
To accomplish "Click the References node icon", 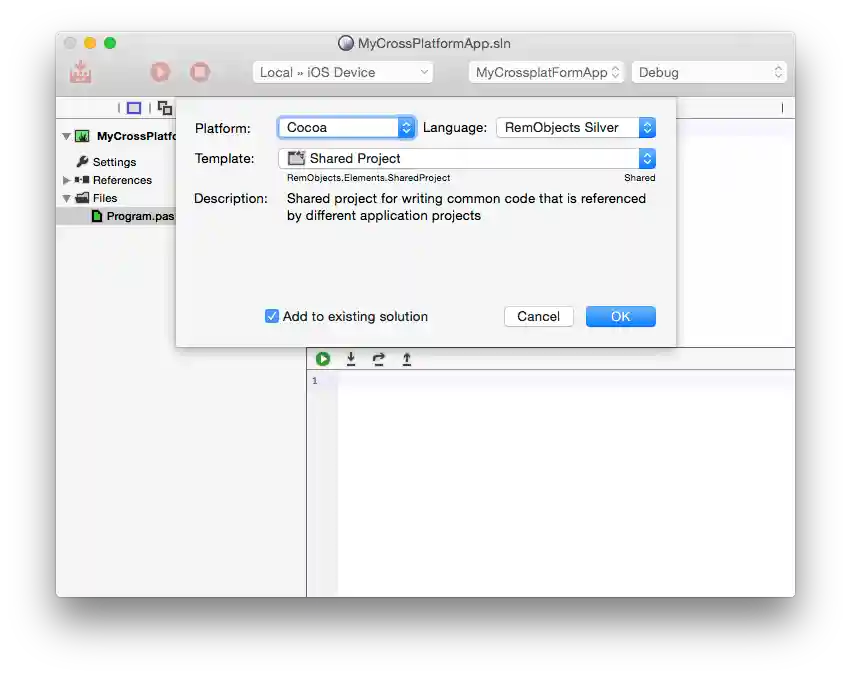I will 82,180.
